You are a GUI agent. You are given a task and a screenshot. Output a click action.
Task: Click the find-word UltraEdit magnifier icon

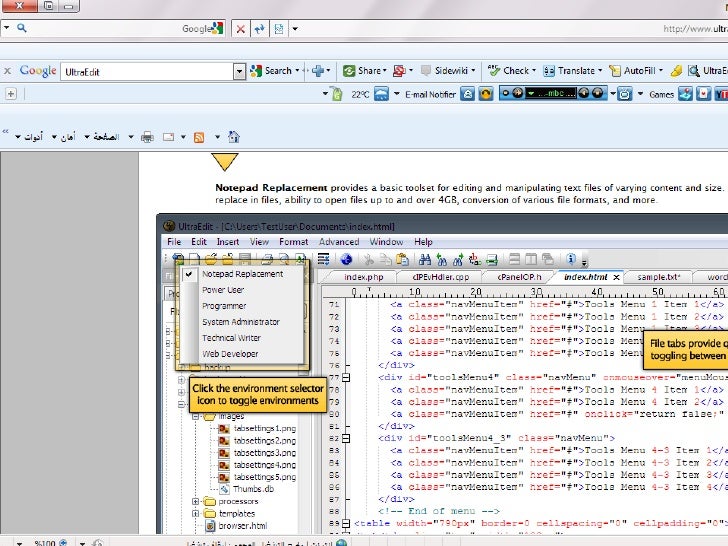point(694,71)
